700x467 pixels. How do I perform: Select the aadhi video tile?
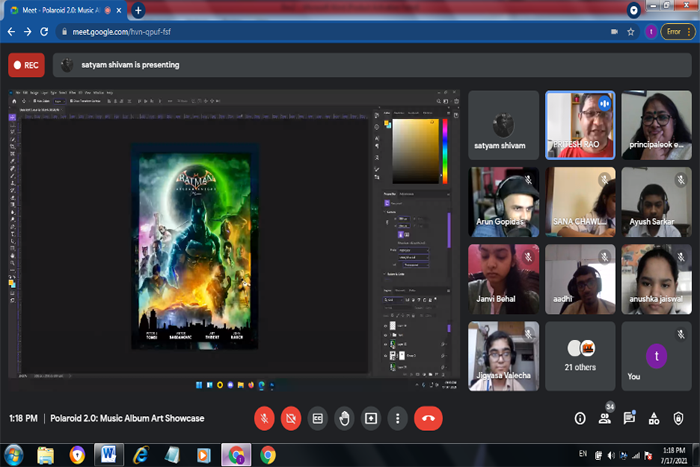[580, 279]
